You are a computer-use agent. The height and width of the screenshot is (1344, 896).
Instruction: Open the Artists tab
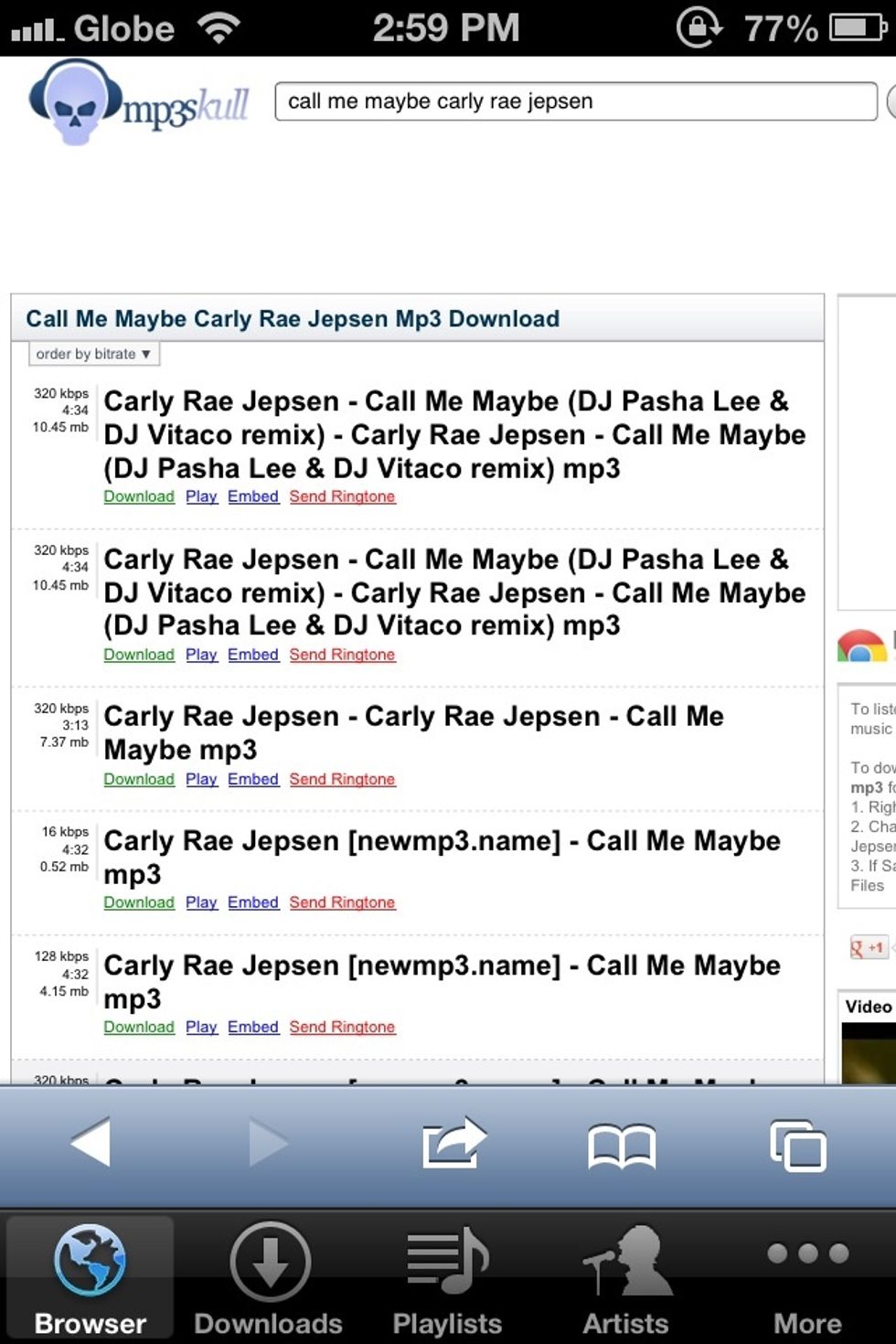click(x=626, y=1278)
